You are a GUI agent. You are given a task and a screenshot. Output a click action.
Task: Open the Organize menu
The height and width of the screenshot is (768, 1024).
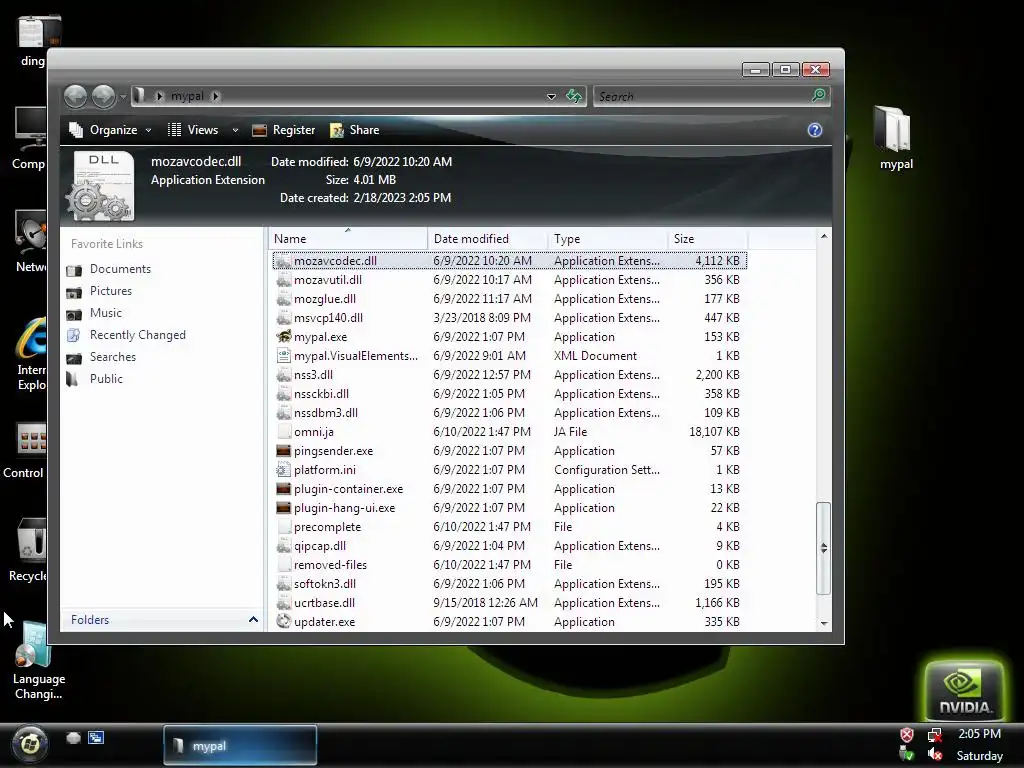(110, 130)
